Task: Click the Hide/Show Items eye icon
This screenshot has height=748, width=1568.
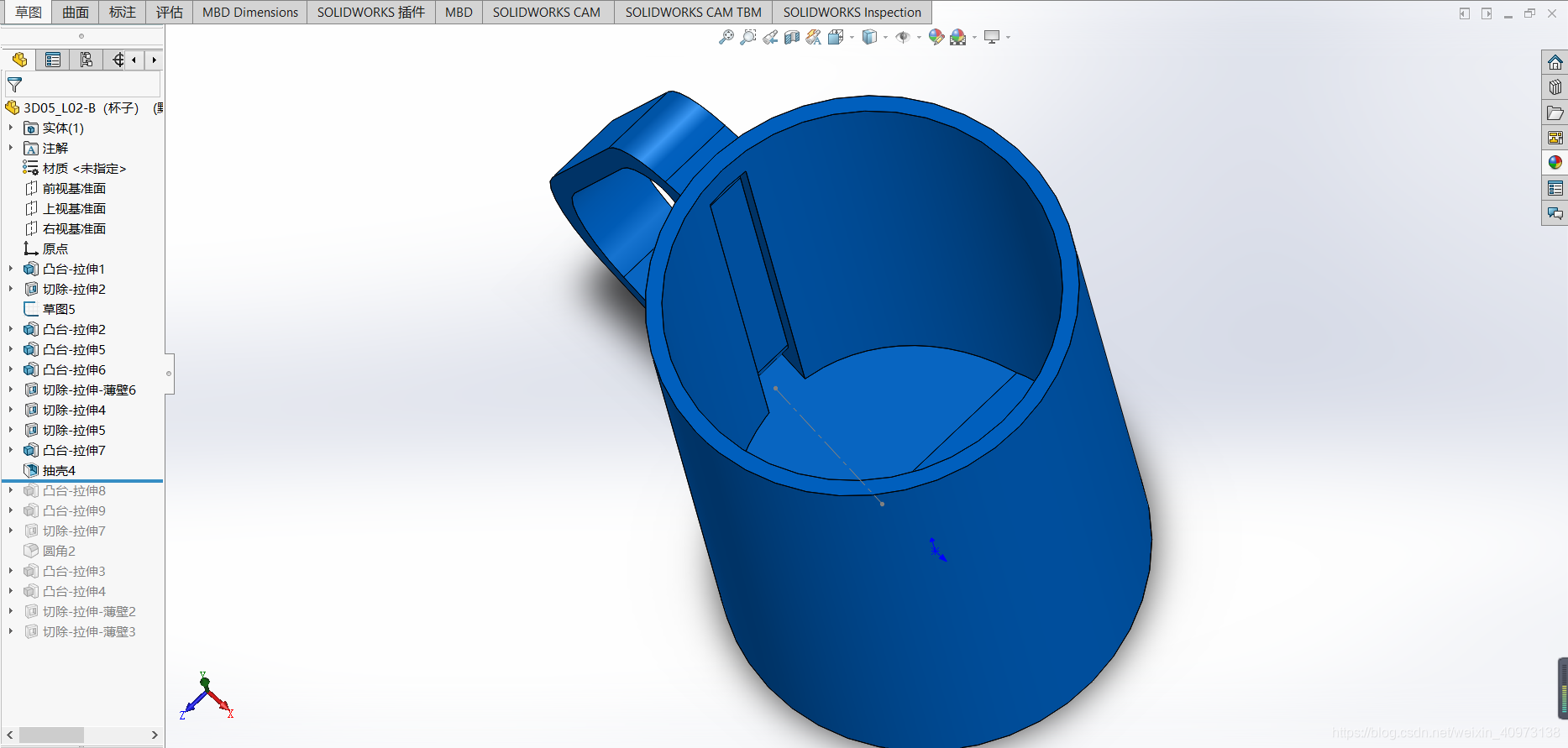Action: coord(903,37)
